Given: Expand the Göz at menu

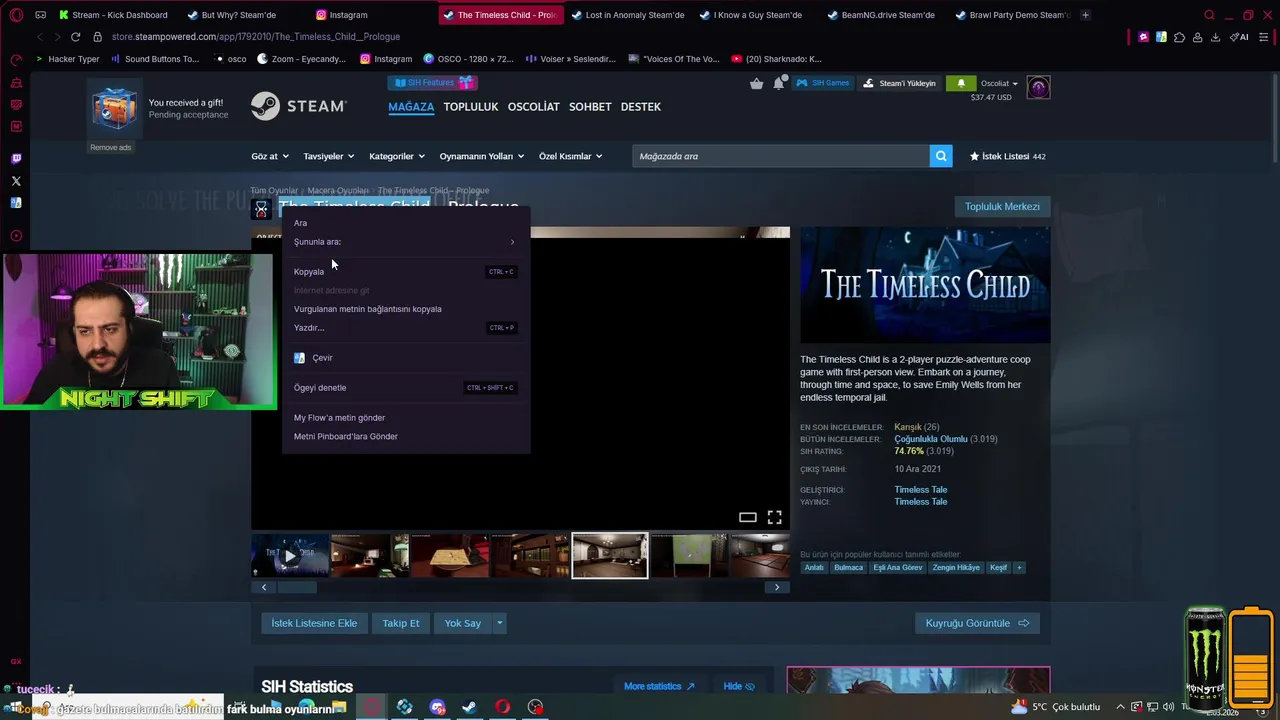Looking at the screenshot, I should [270, 156].
